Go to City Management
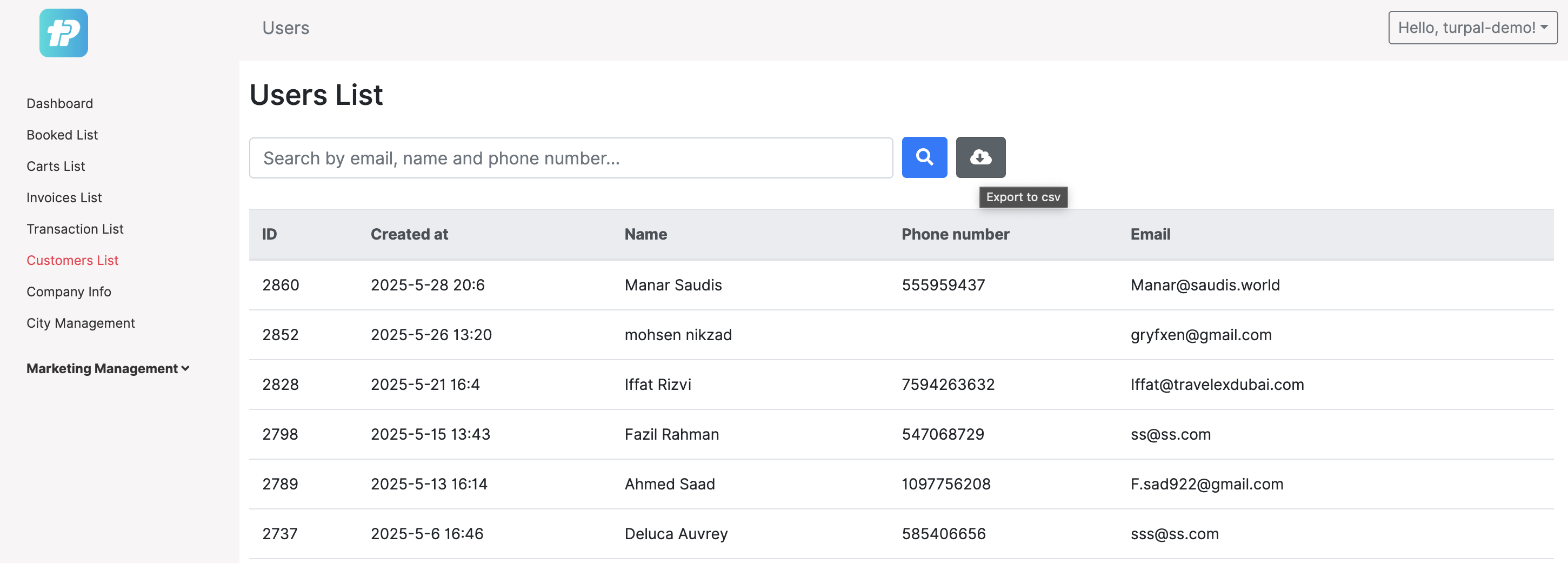Image resolution: width=1568 pixels, height=563 pixels. (81, 323)
